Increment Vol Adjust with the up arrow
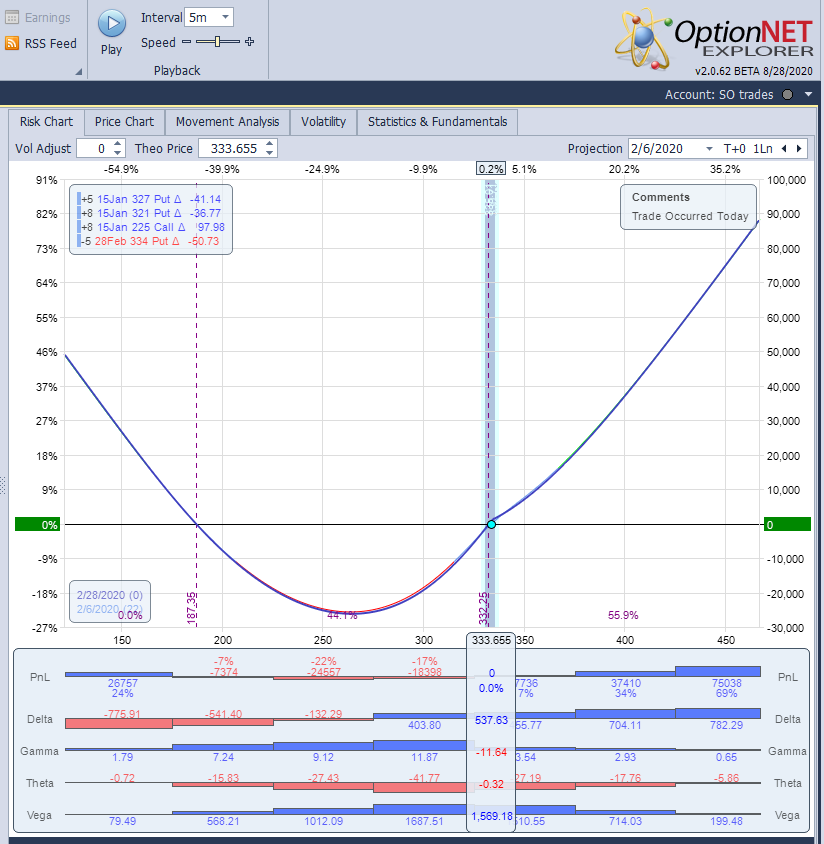Screen dimensions: 824x844 tap(118, 144)
